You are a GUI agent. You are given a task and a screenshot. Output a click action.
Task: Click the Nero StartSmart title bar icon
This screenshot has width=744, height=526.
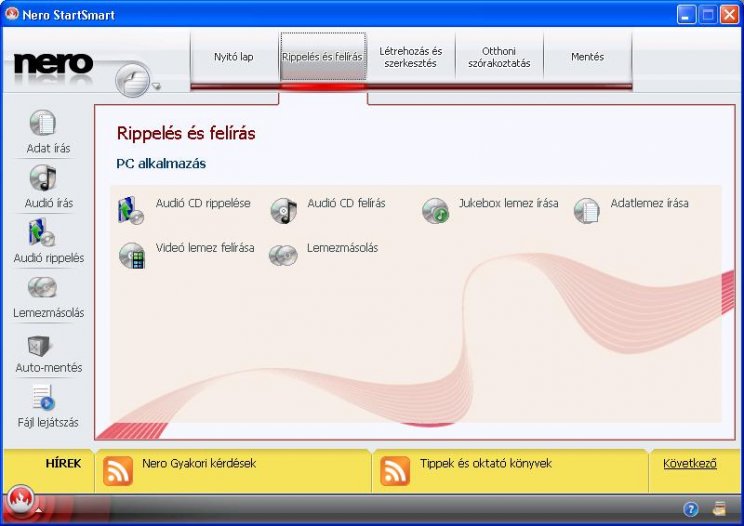[12, 14]
